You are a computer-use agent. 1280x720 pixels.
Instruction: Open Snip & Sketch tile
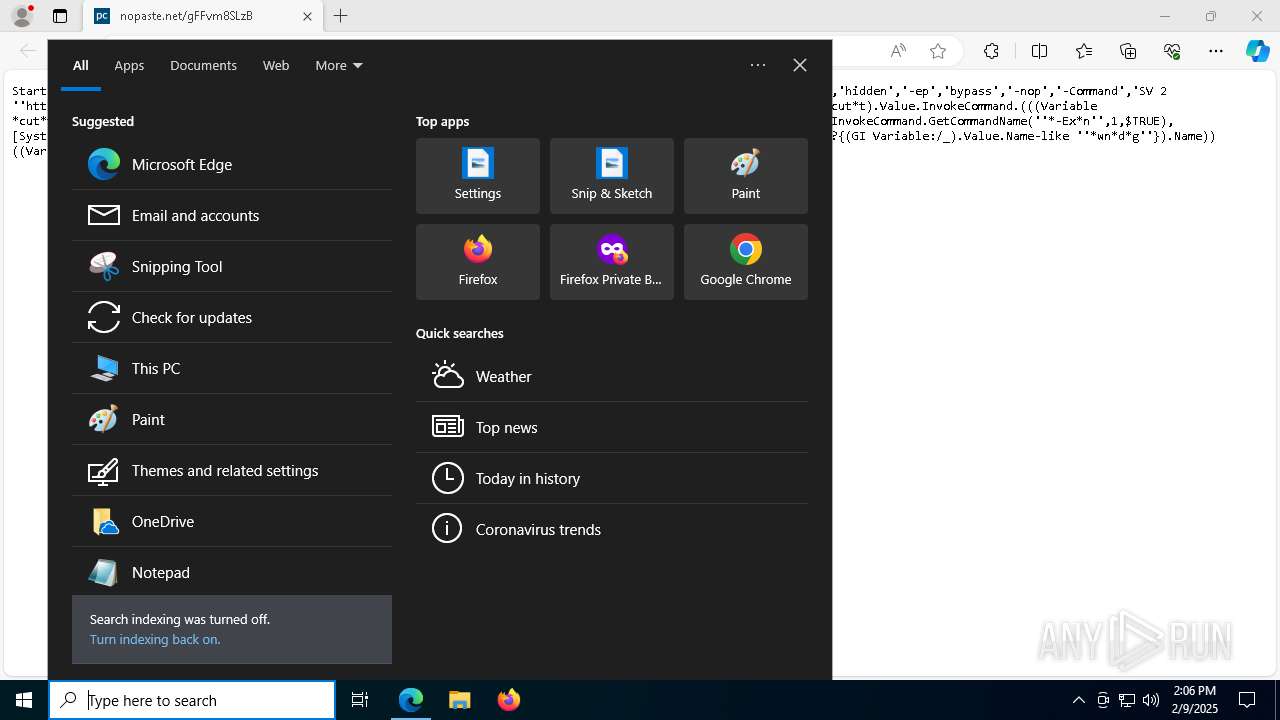[x=612, y=176]
